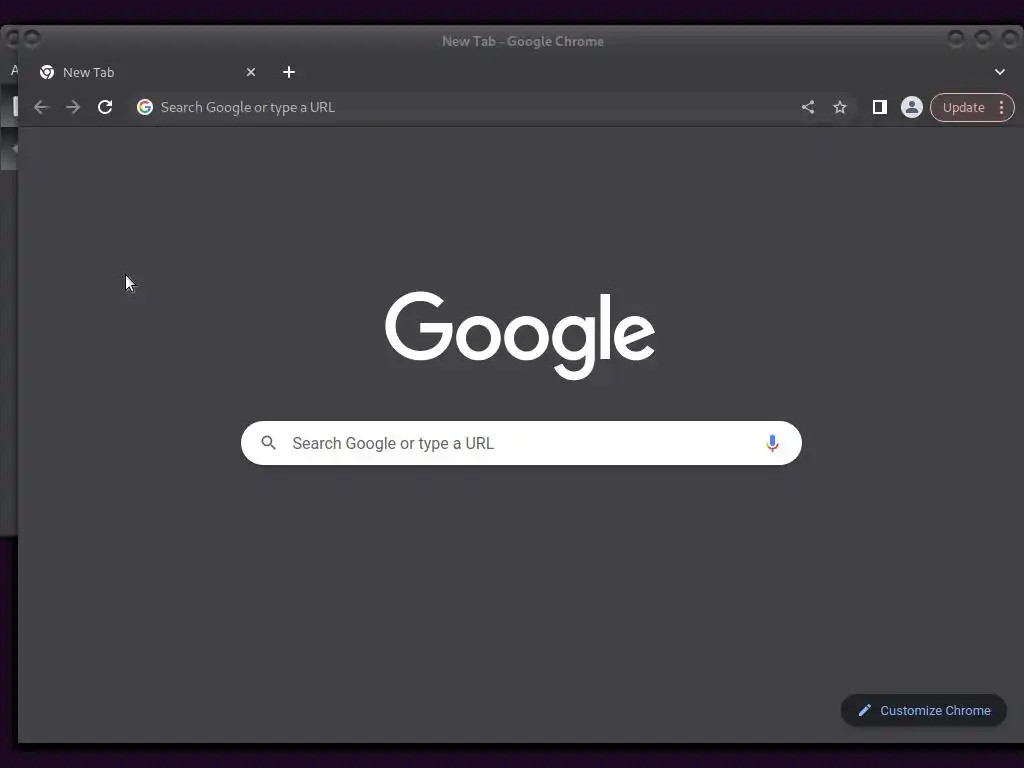Start voice search with microphone
The width and height of the screenshot is (1024, 768).
[772, 443]
